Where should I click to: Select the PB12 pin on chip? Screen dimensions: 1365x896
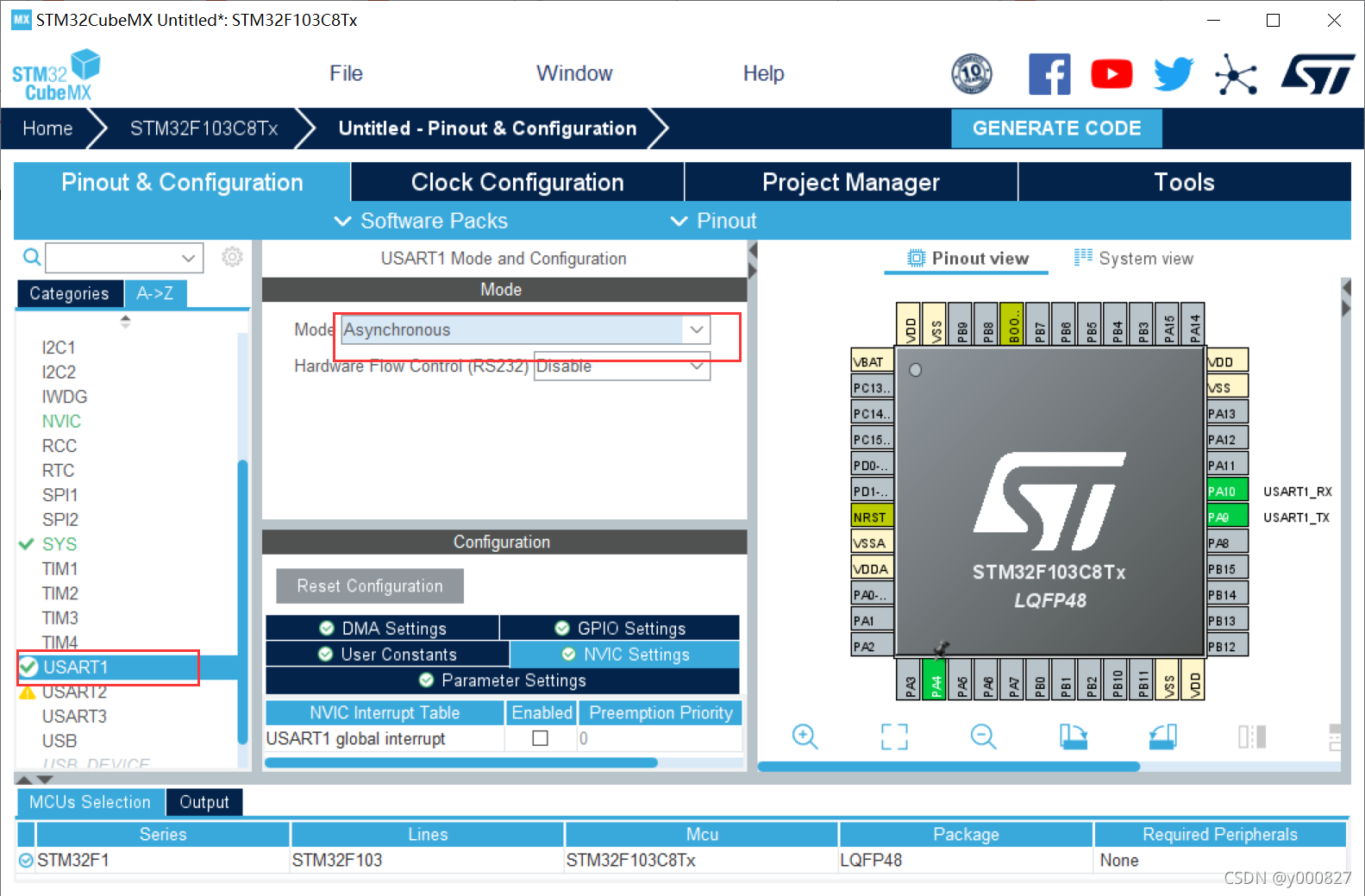coord(1227,647)
